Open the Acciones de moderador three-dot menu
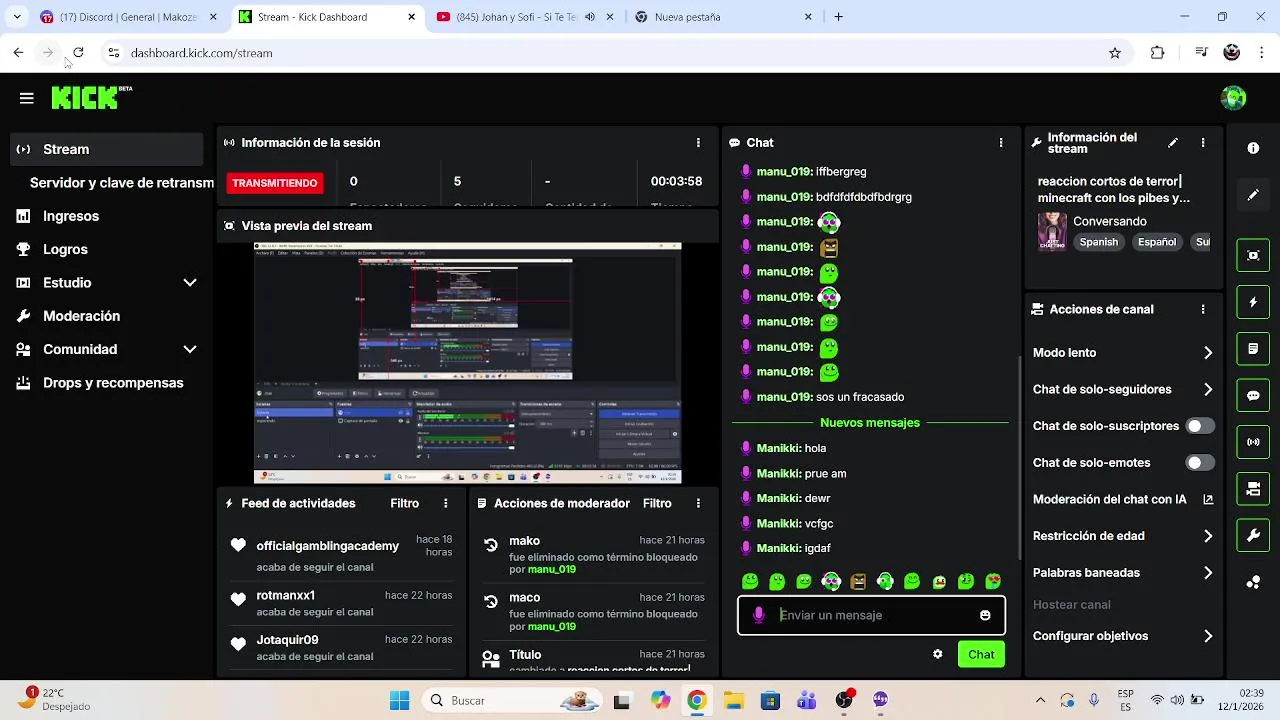This screenshot has height=720, width=1280. [x=698, y=503]
